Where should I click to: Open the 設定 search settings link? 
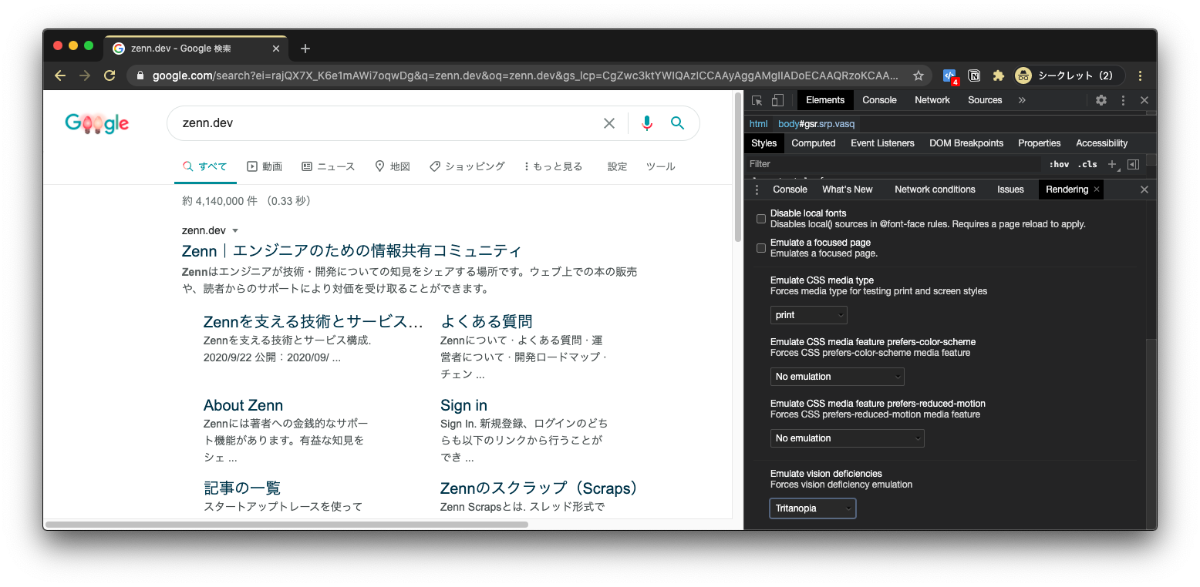(617, 166)
